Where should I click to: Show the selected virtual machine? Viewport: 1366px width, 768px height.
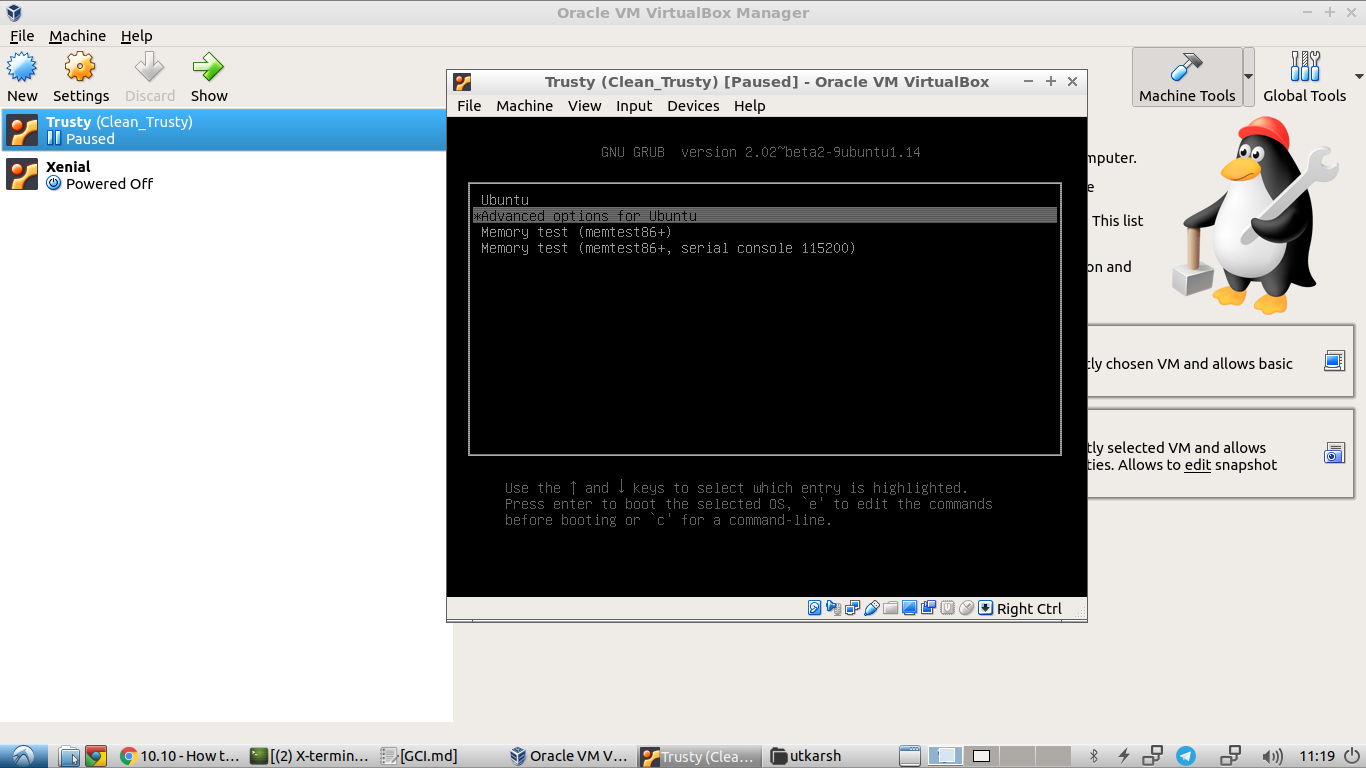pos(208,75)
